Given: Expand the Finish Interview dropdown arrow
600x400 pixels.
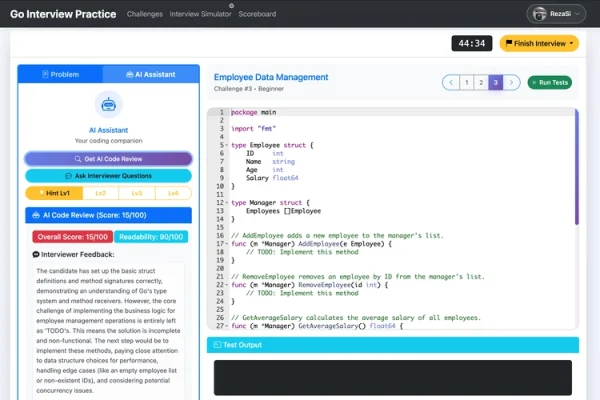Looking at the screenshot, I should click(x=571, y=43).
